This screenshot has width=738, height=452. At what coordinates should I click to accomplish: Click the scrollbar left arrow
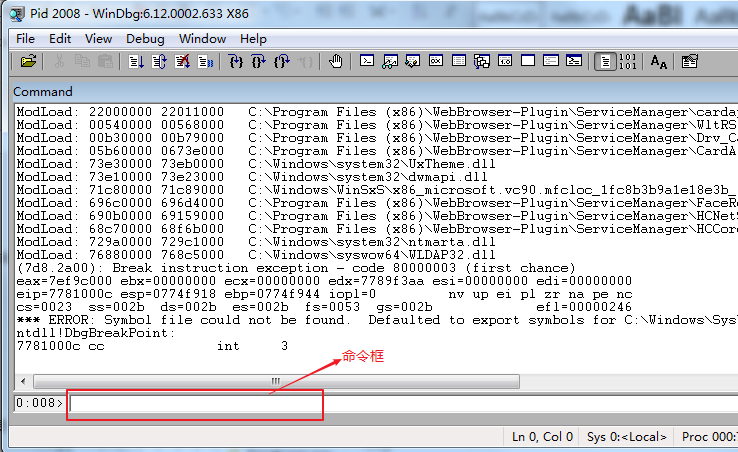tap(23, 381)
